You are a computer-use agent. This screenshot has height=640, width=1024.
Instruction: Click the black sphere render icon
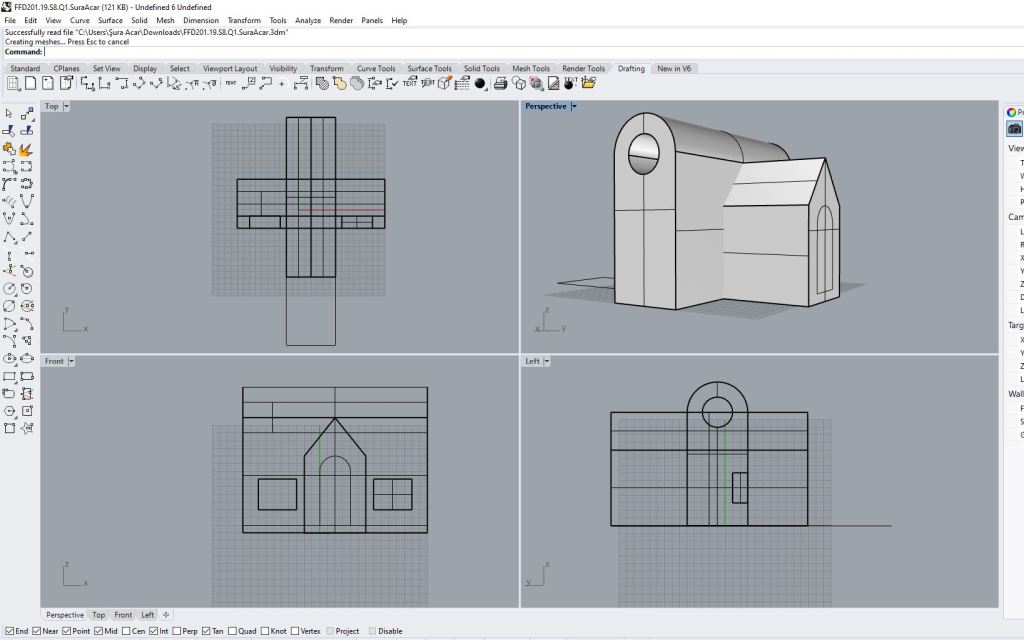coord(480,84)
